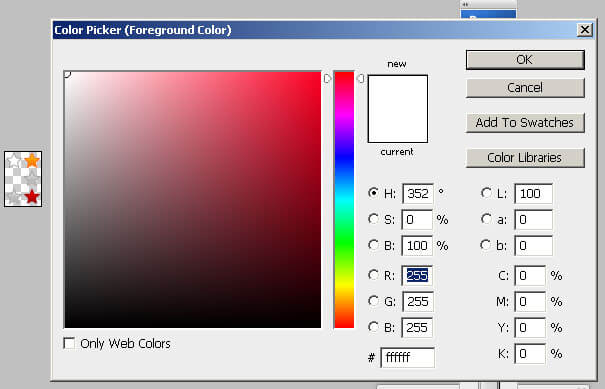The image size is (605, 389).
Task: Click the hue field showing 352
Action: (x=418, y=193)
